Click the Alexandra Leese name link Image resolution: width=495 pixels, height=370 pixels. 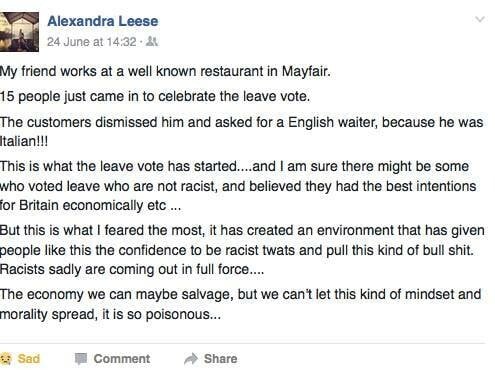(103, 21)
